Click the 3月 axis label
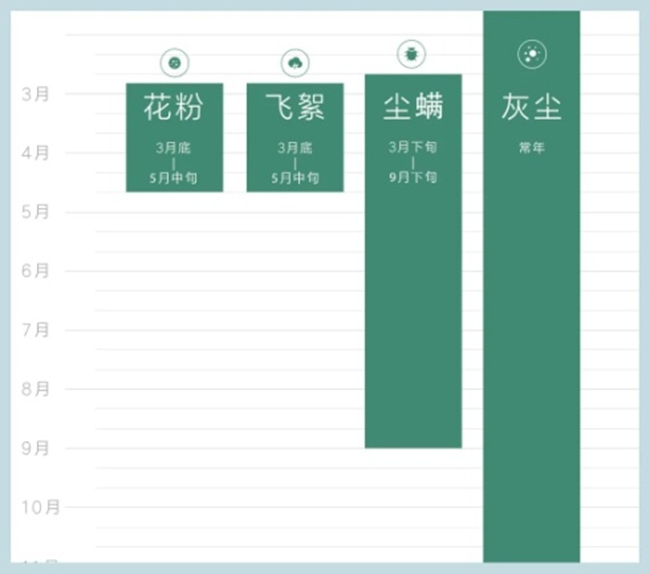This screenshot has height=574, width=650. point(35,94)
